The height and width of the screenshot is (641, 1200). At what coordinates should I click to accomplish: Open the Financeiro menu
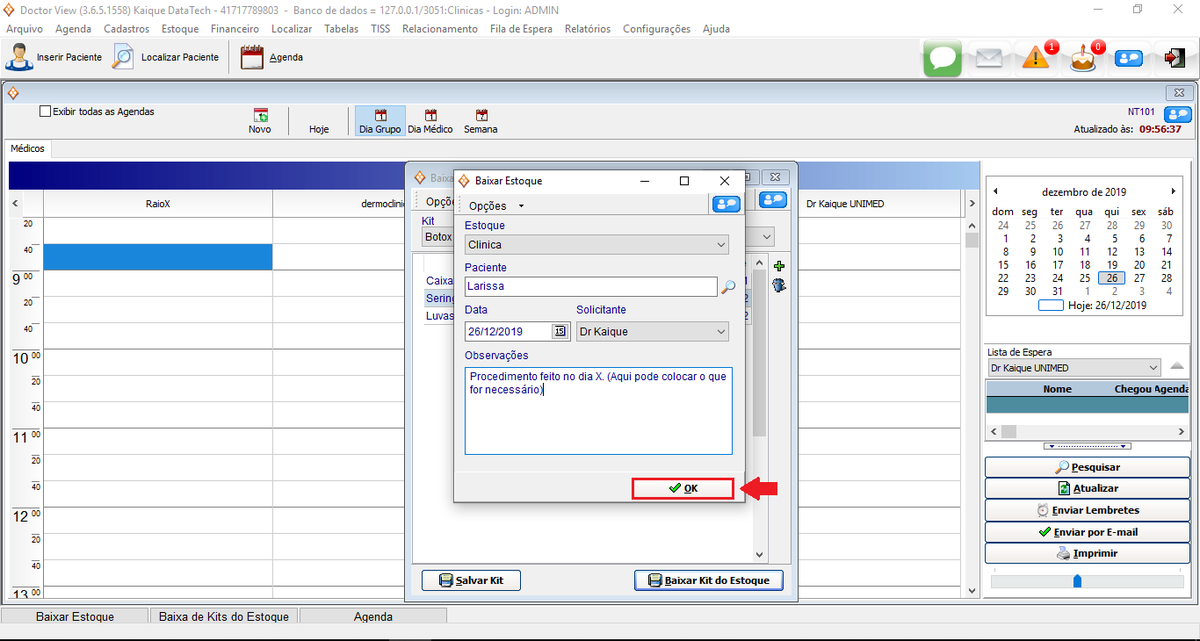[234, 29]
